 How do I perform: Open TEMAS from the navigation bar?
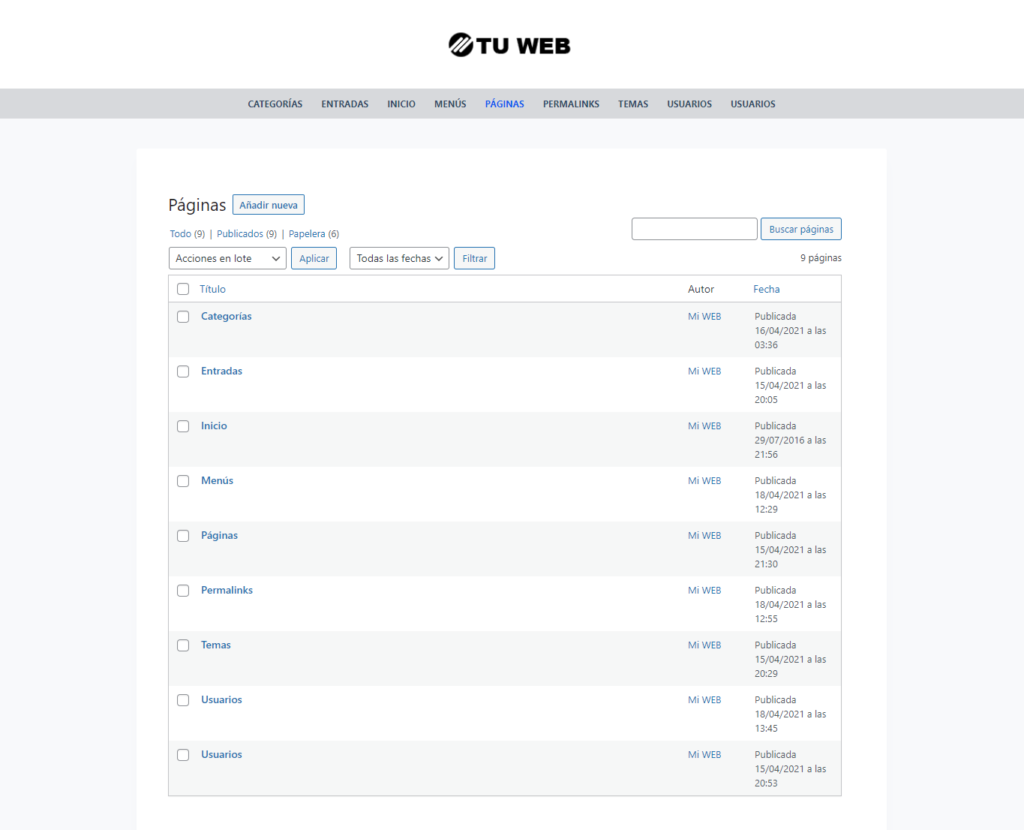coord(632,104)
